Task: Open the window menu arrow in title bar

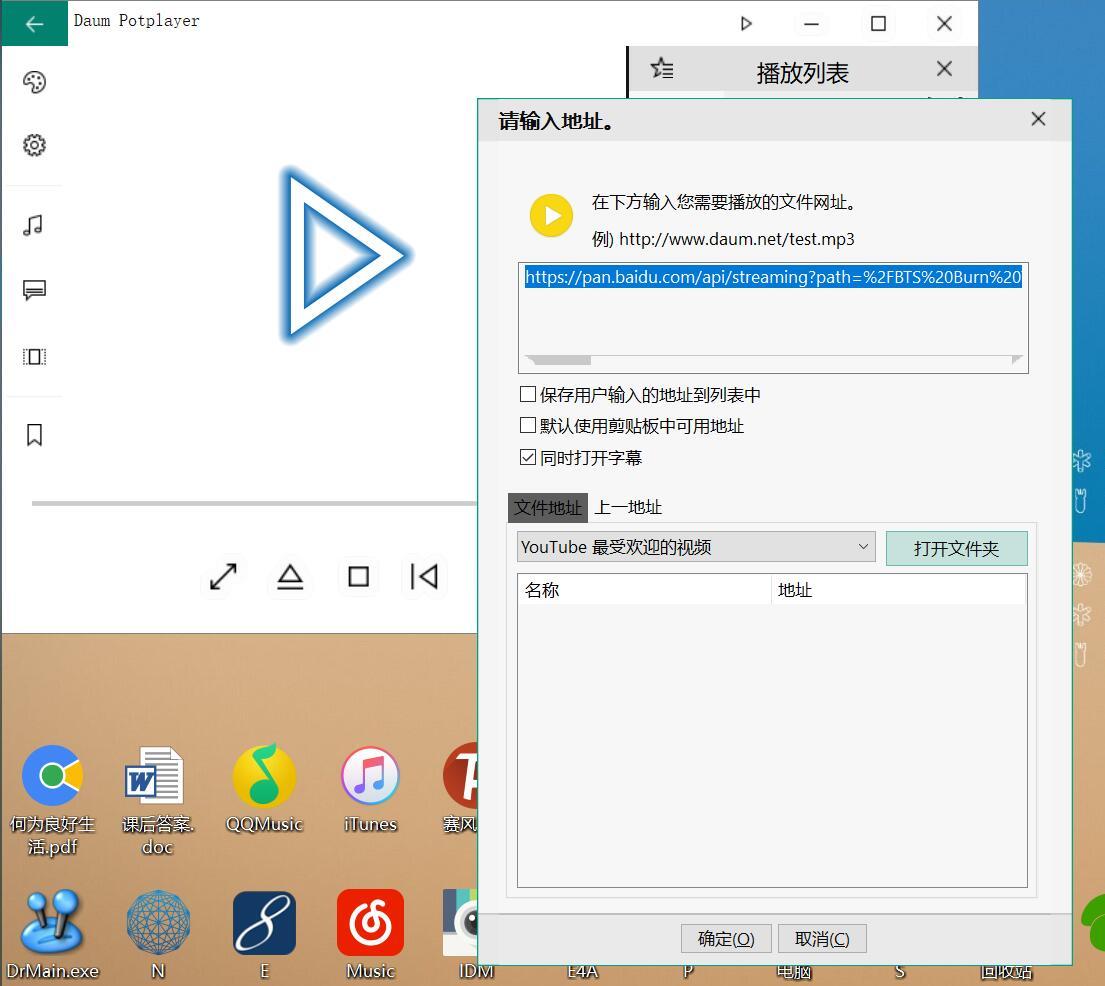Action: coord(746,23)
